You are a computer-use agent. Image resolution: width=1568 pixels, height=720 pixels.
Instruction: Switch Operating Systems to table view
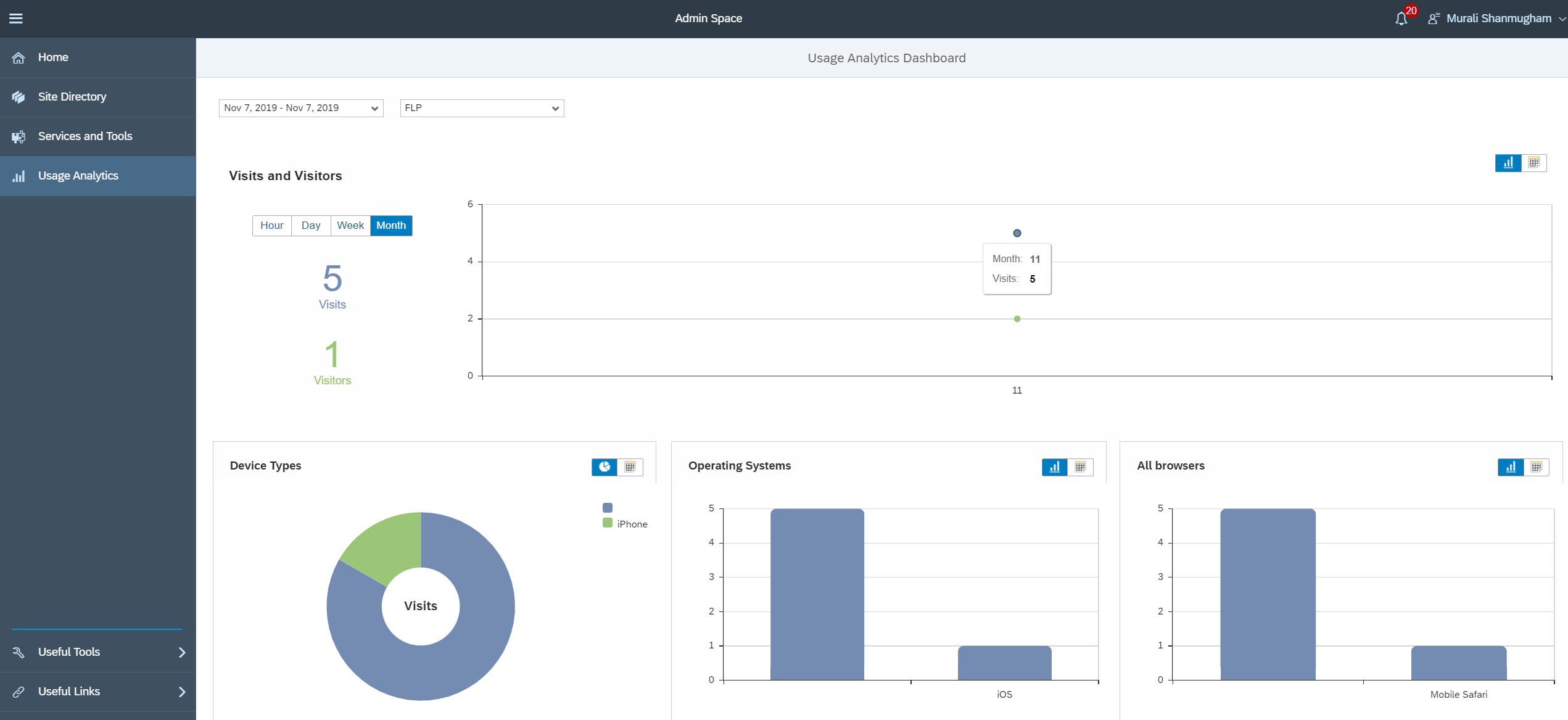pos(1080,467)
